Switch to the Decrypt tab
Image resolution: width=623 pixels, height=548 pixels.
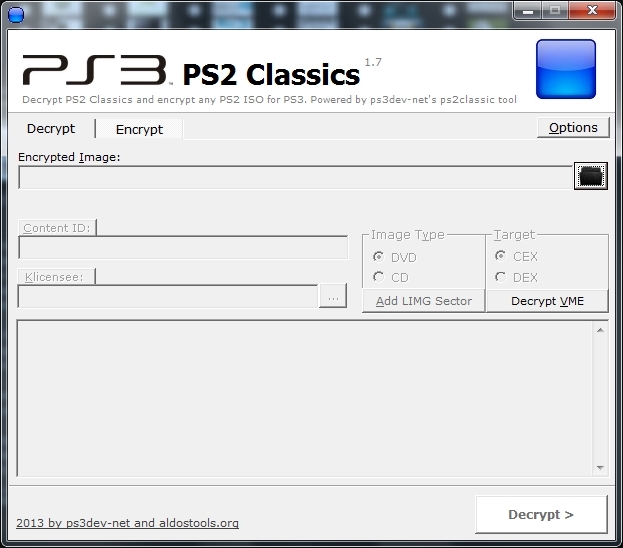point(51,128)
